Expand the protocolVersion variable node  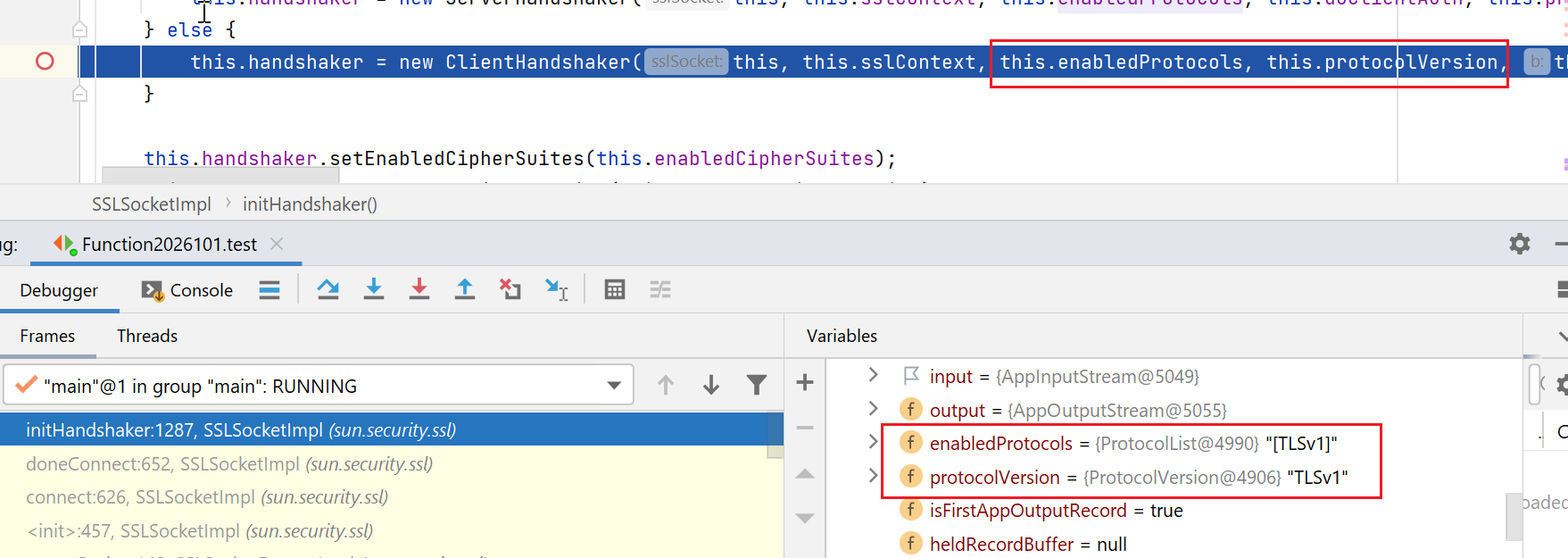[x=873, y=476]
